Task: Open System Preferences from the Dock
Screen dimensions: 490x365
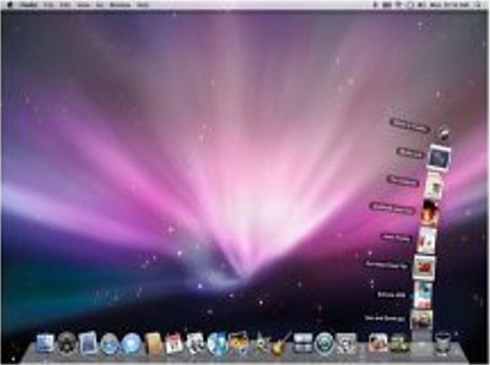Action: point(346,344)
